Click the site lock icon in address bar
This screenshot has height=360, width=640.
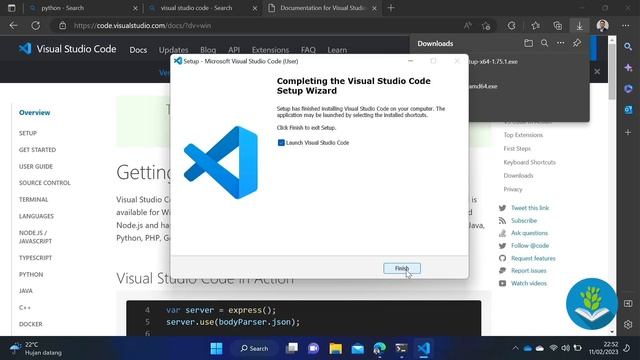(x=62, y=25)
